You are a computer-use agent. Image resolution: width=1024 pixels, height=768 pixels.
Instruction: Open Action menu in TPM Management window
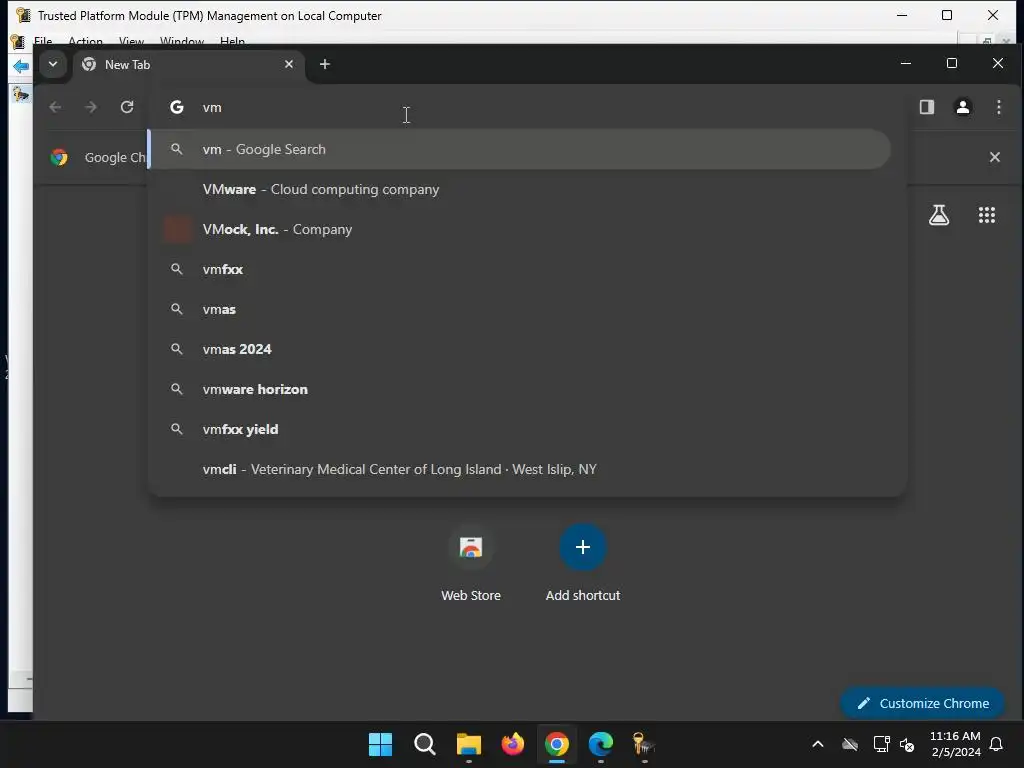(86, 40)
